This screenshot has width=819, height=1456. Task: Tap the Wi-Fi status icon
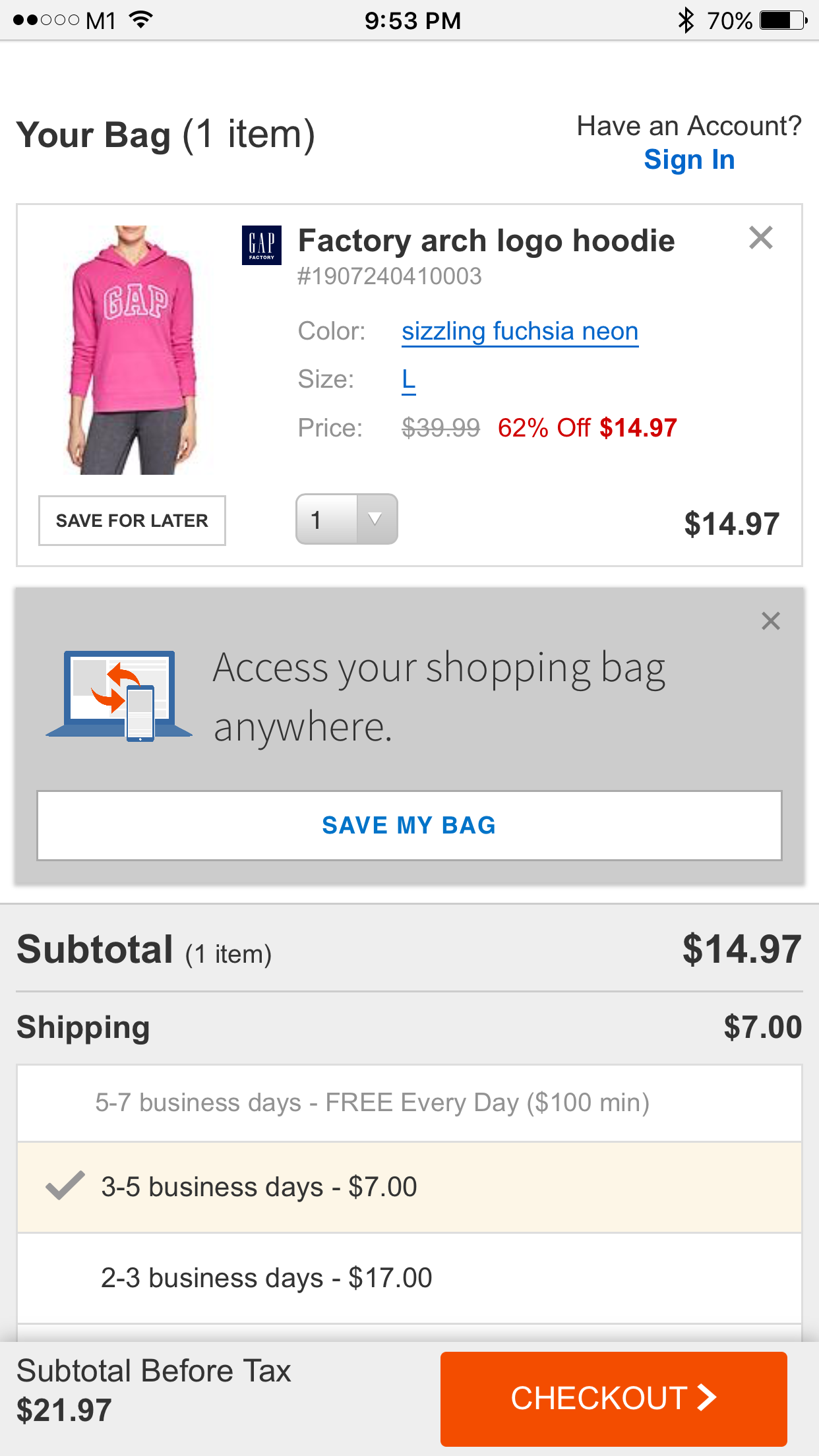click(x=141, y=20)
